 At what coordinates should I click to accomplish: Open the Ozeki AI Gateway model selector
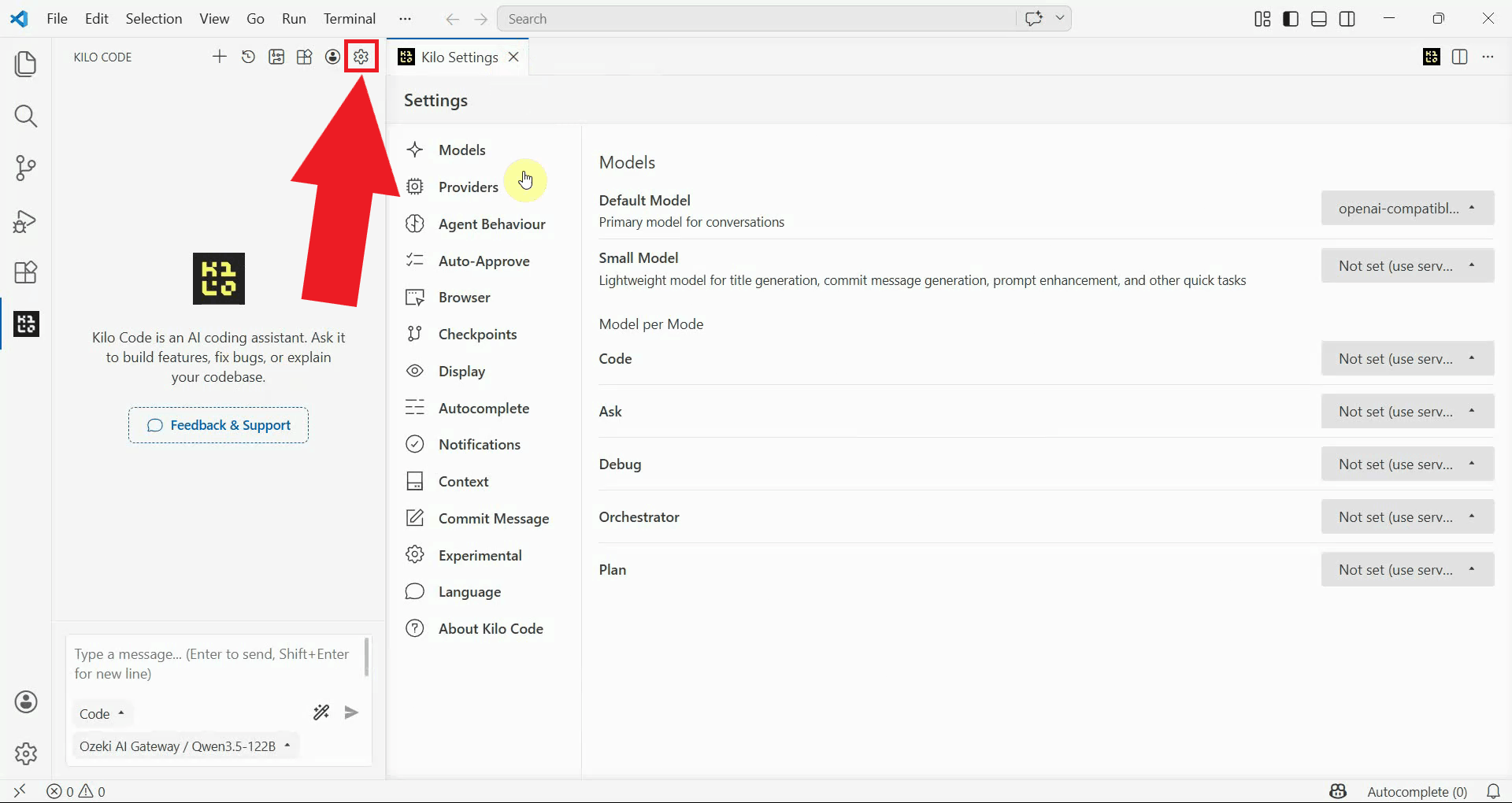coord(185,746)
